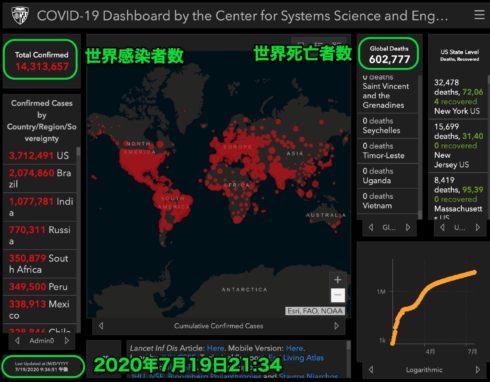This screenshot has height=382, width=490.
Task: Select US row in confirmed cases list
Action: [x=40, y=156]
